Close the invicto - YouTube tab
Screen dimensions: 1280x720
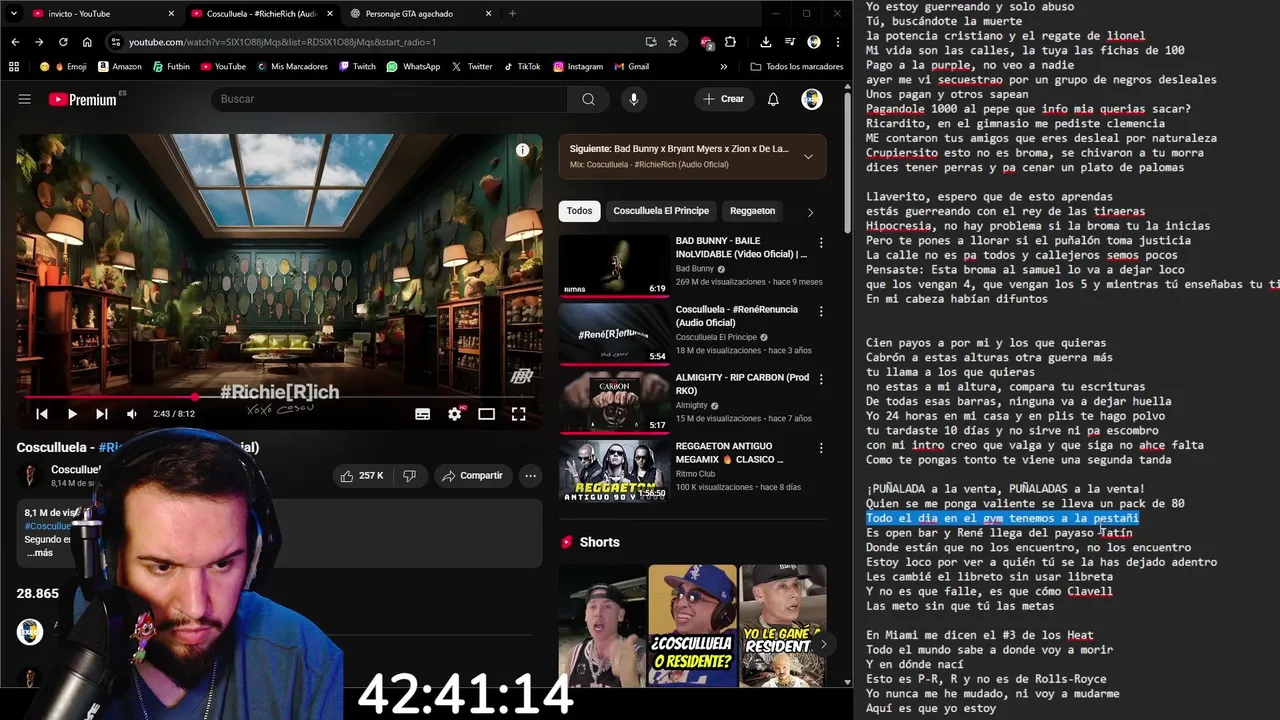point(171,14)
